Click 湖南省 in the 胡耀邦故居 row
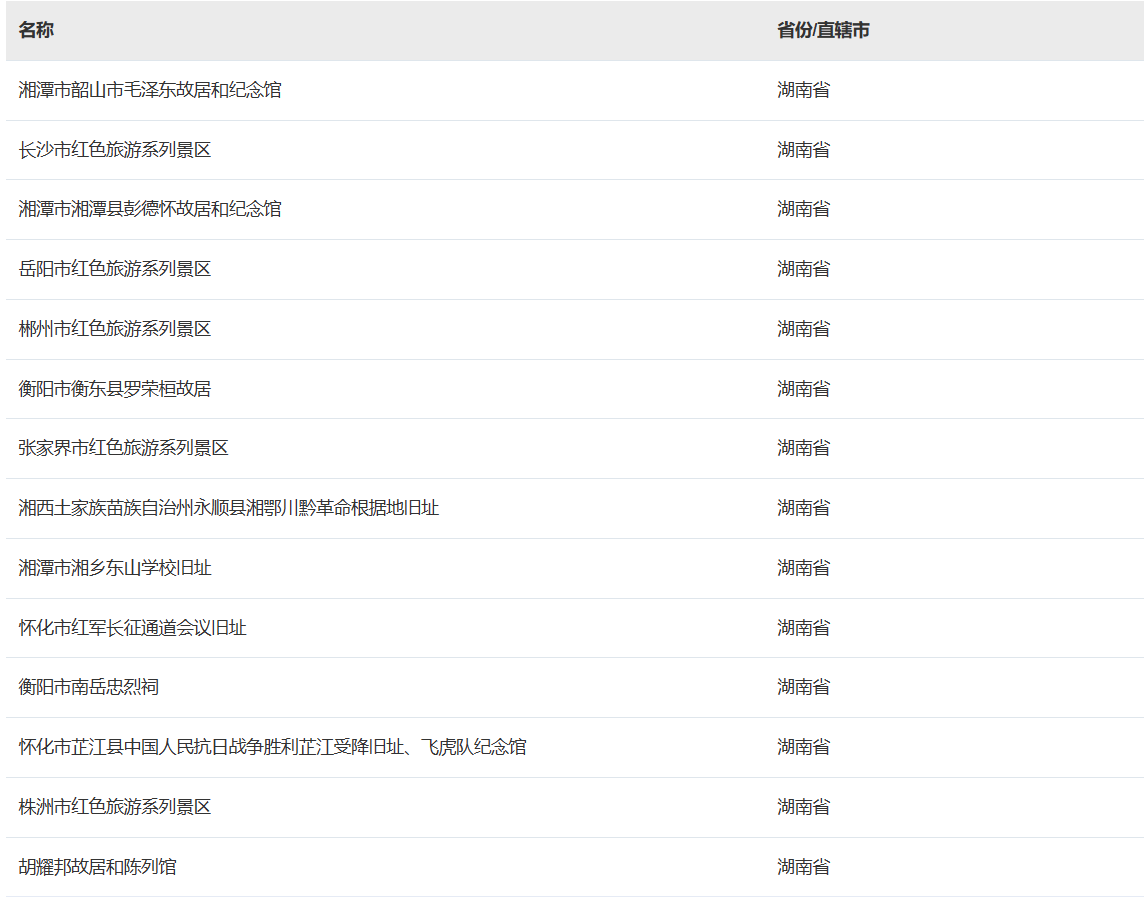Image resolution: width=1146 pixels, height=898 pixels. coord(803,867)
